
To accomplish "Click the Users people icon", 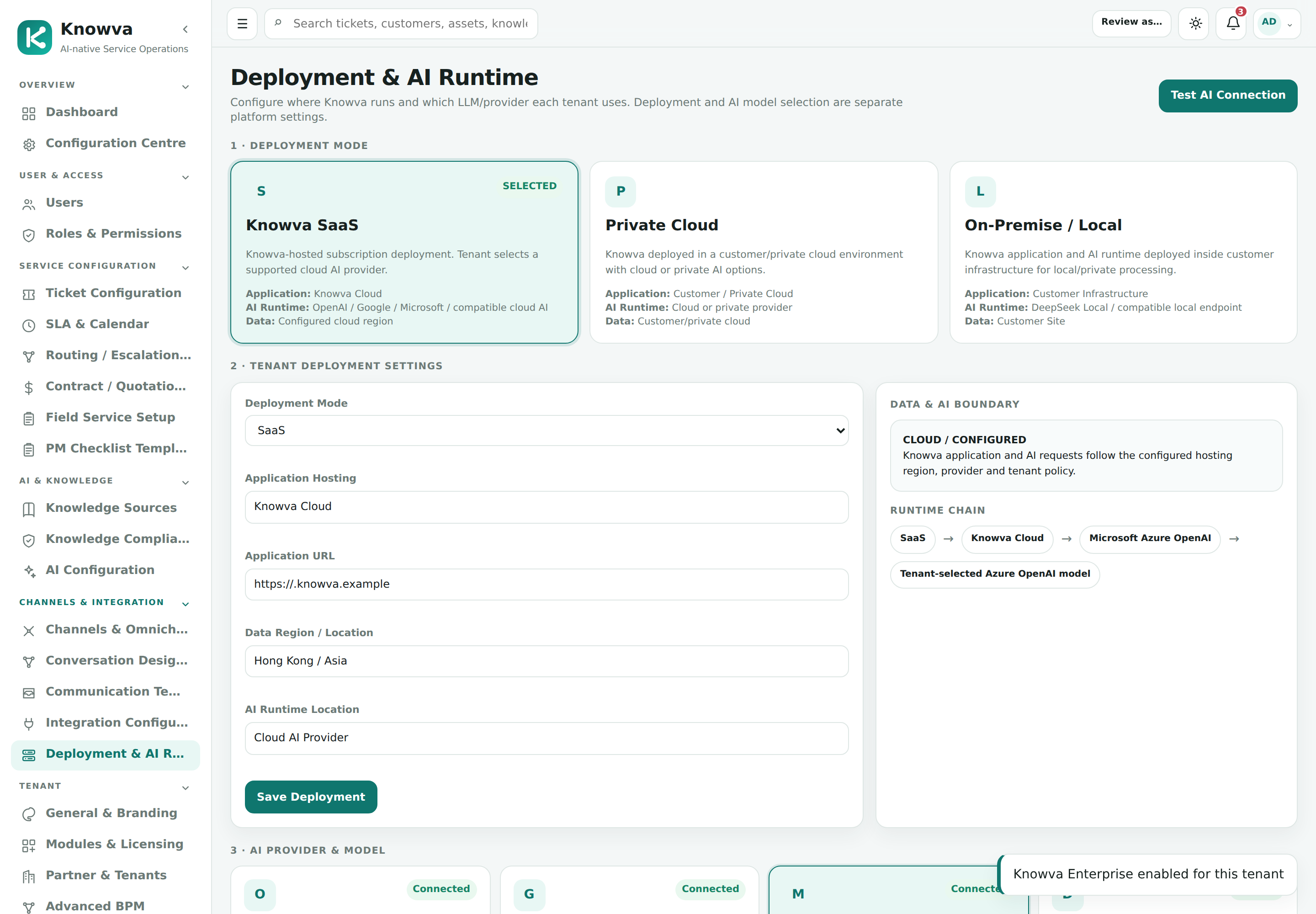I will pyautogui.click(x=29, y=204).
